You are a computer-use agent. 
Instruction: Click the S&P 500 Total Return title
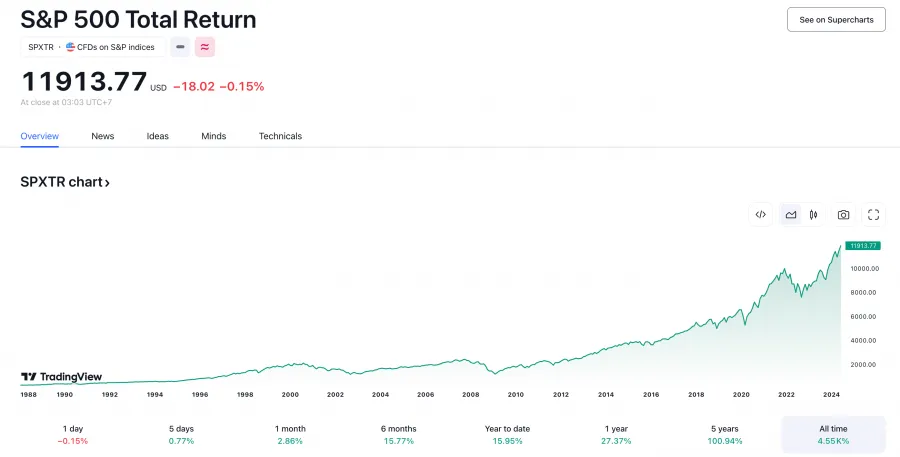tap(138, 20)
